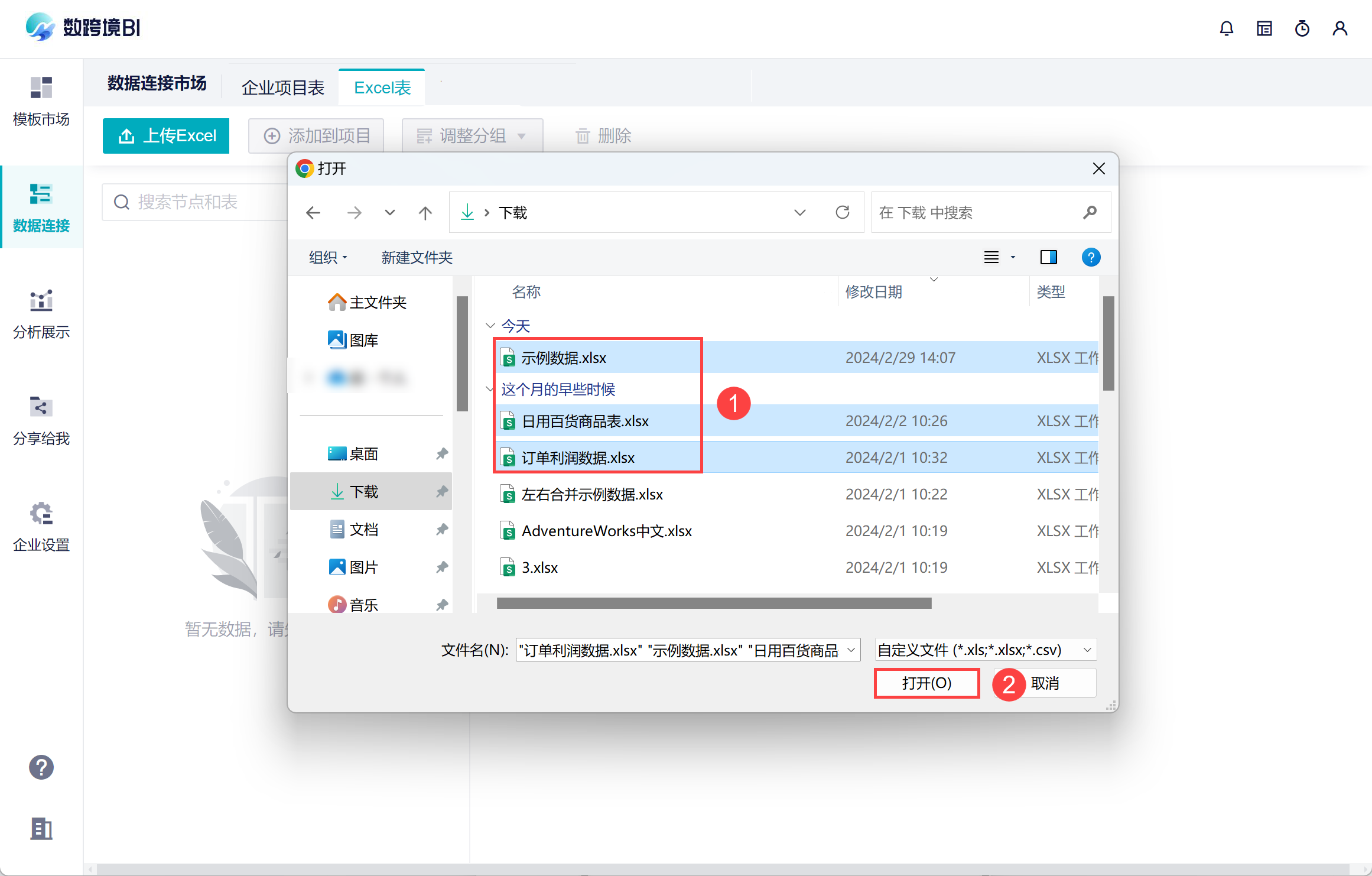Screen dimensions: 1372x876
Task: Click the 打开(O) button
Action: pyautogui.click(x=926, y=683)
